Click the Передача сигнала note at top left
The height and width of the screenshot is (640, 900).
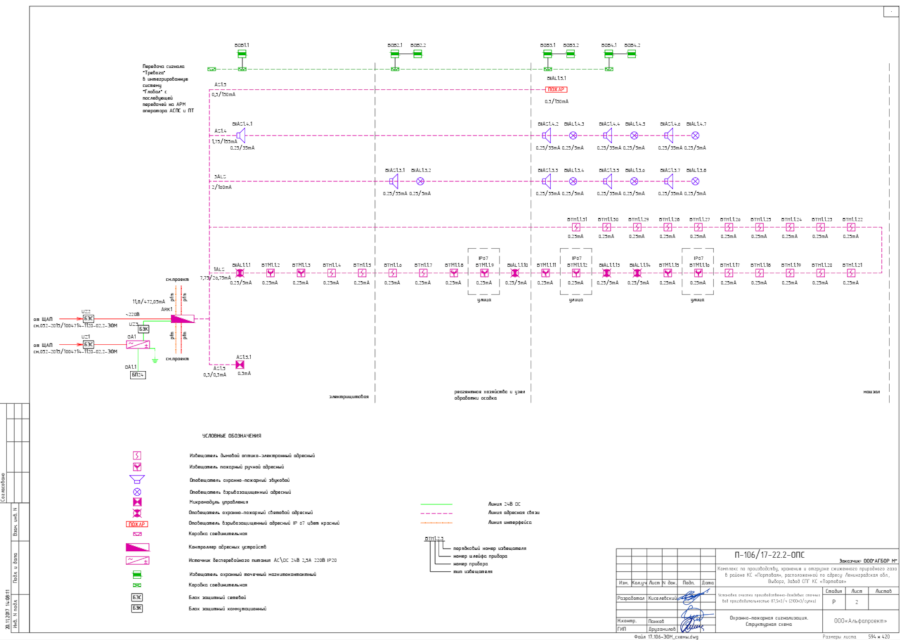[x=168, y=88]
